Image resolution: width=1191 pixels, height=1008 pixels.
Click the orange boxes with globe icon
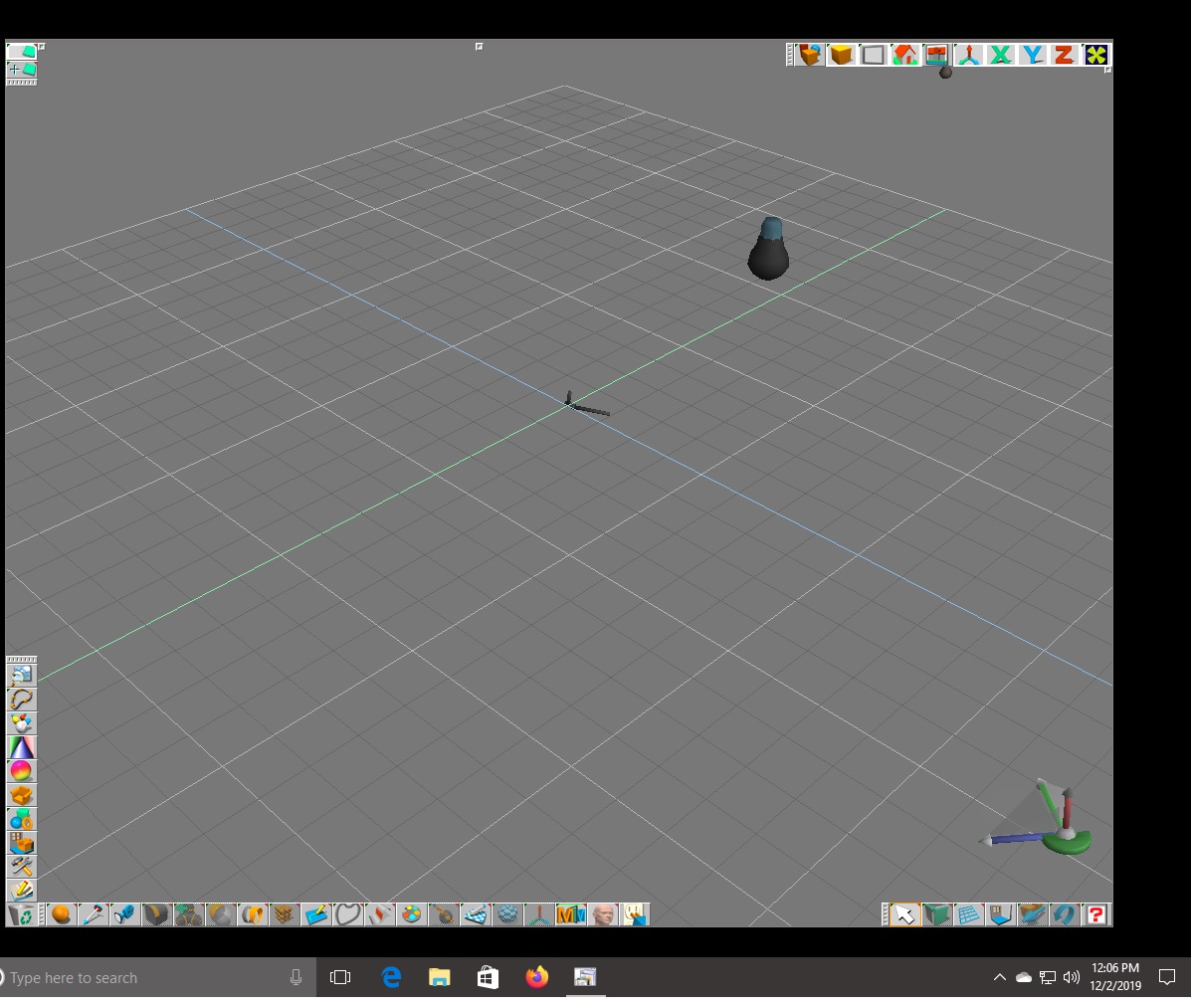pos(810,55)
